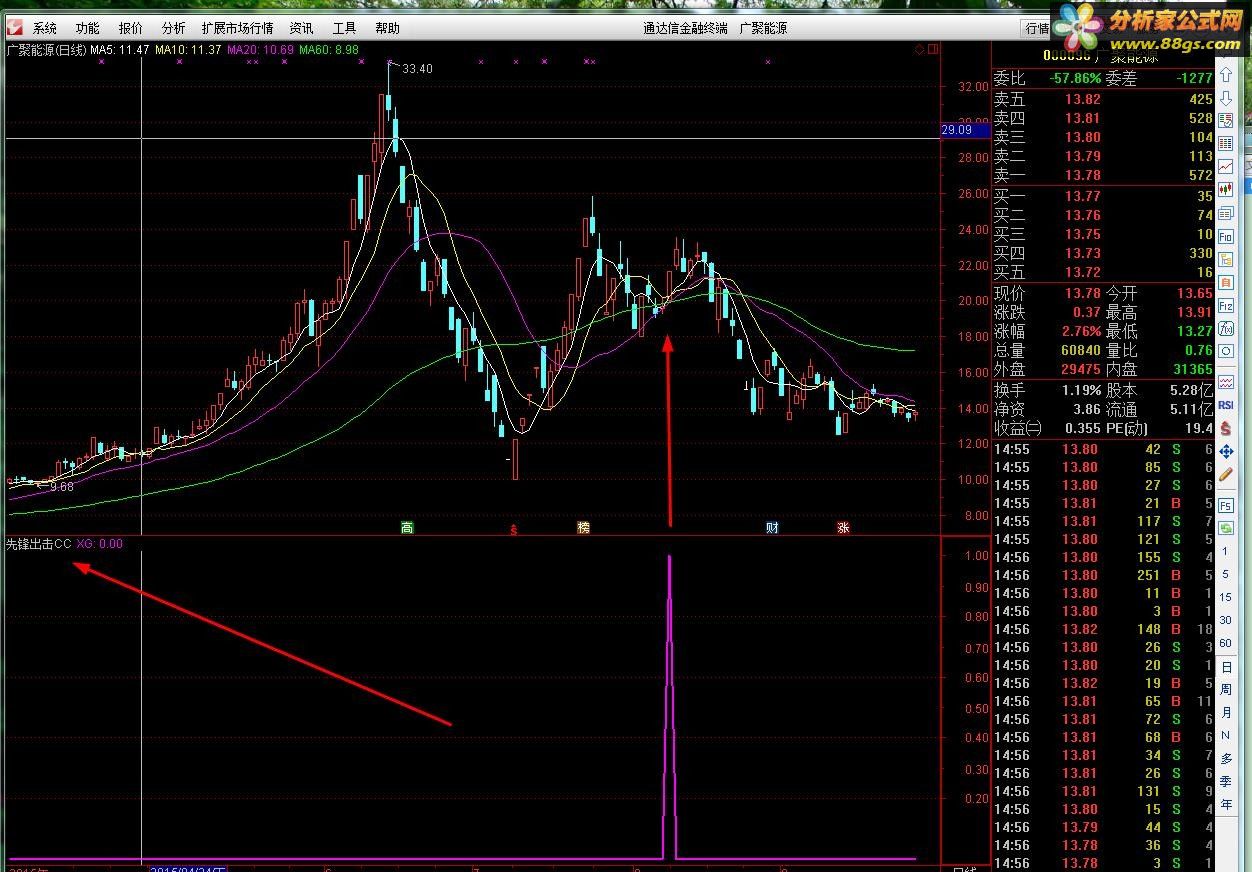
Task: Click the 行情 button in title bar
Action: (x=1036, y=28)
